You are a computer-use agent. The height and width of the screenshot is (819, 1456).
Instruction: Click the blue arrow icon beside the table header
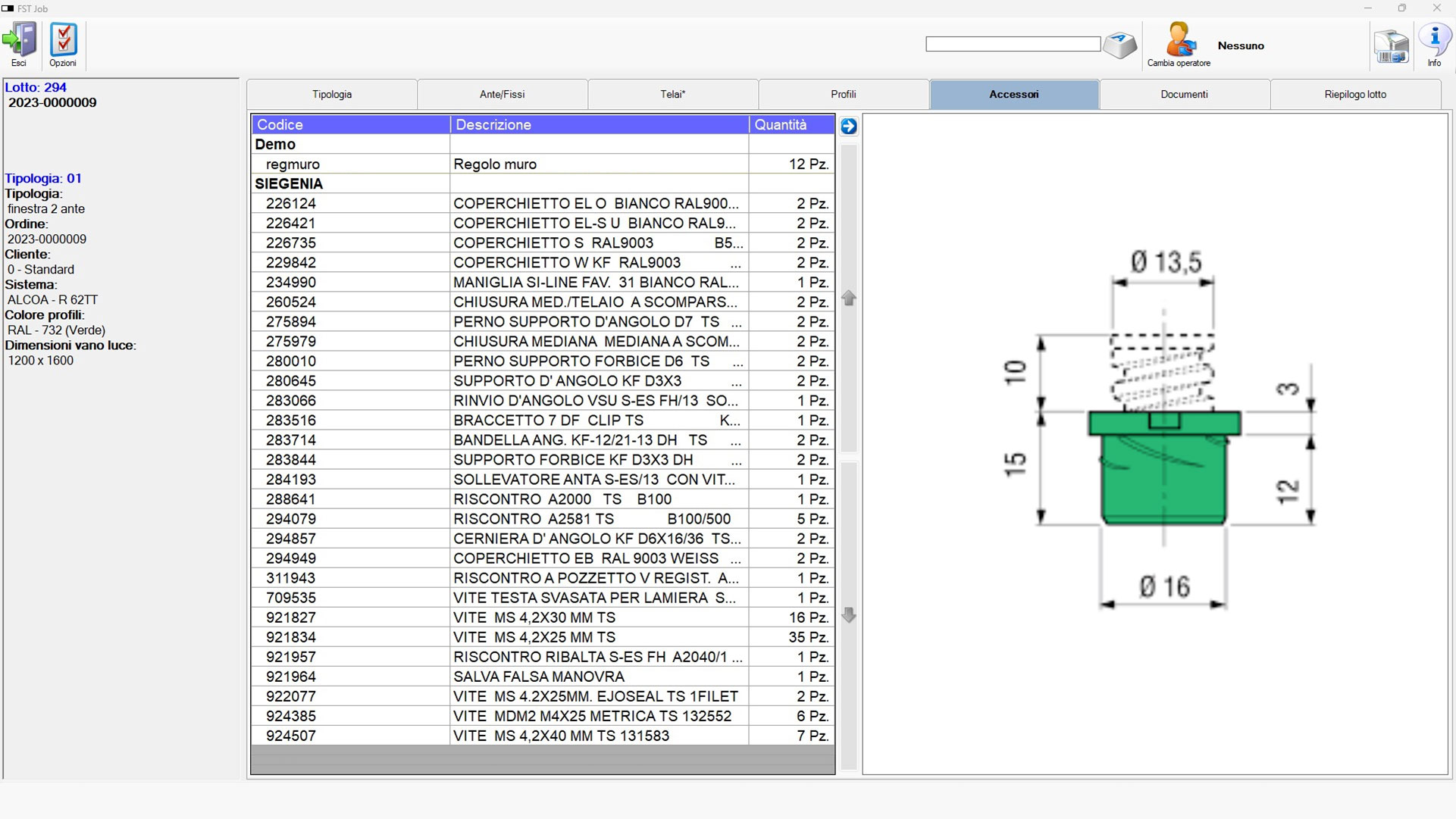(x=849, y=126)
